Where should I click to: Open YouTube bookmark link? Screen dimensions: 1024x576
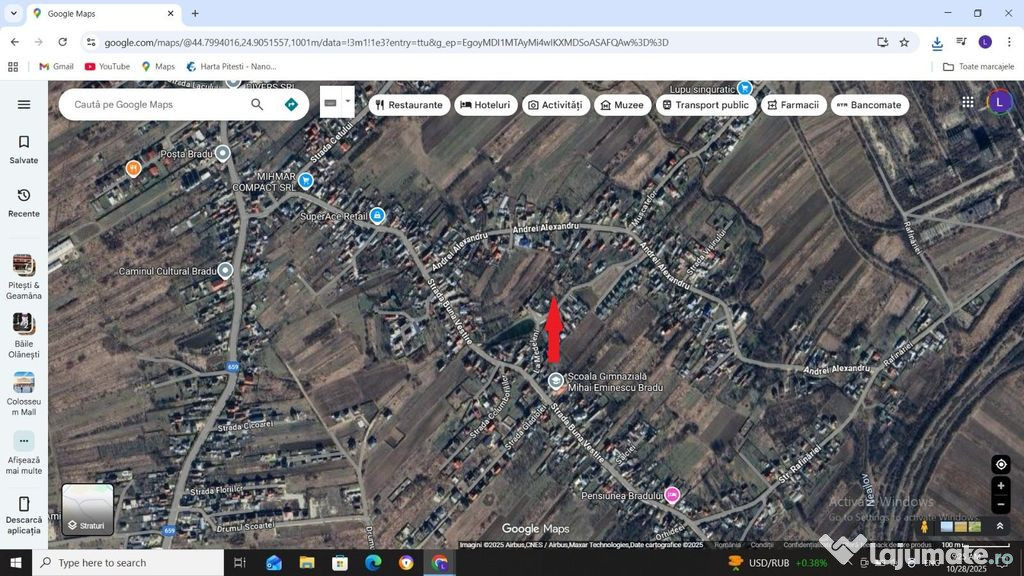[x=107, y=67]
